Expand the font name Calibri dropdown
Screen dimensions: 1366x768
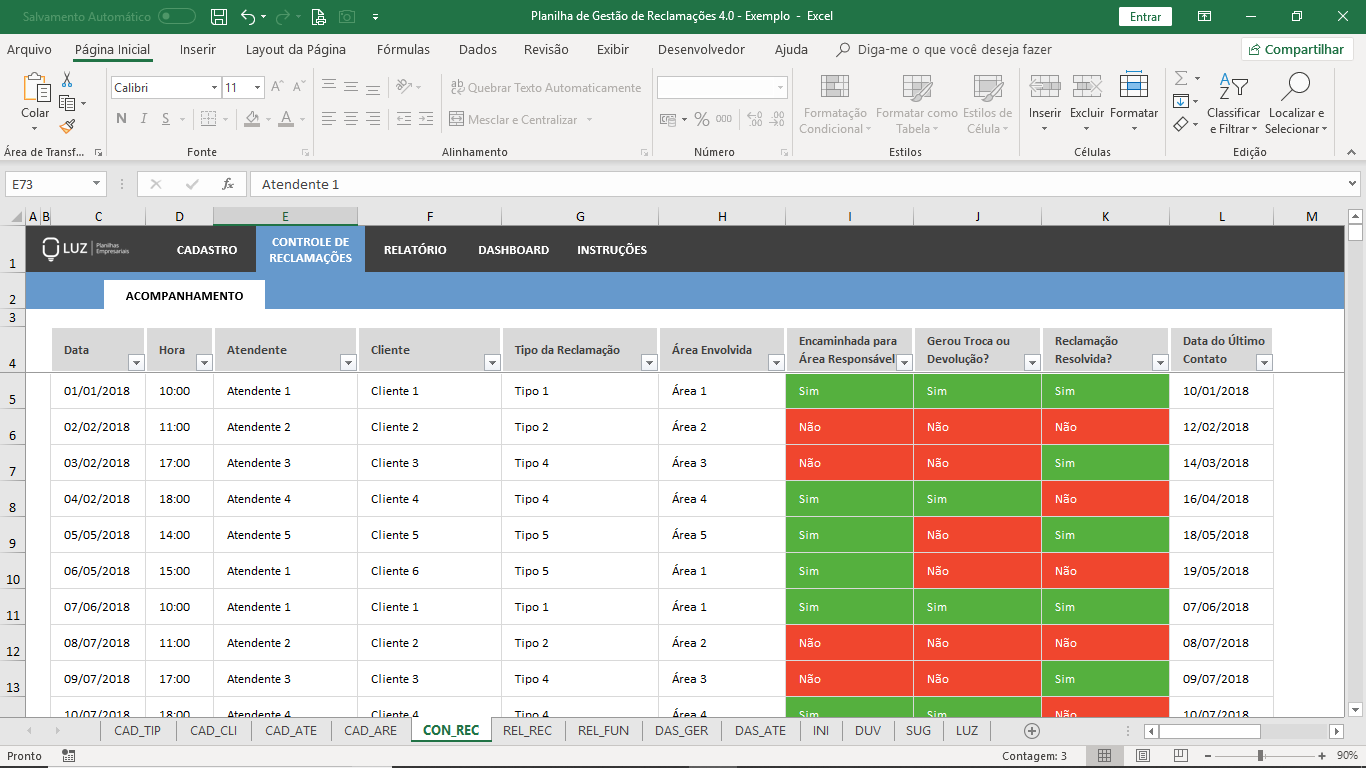pyautogui.click(x=214, y=88)
